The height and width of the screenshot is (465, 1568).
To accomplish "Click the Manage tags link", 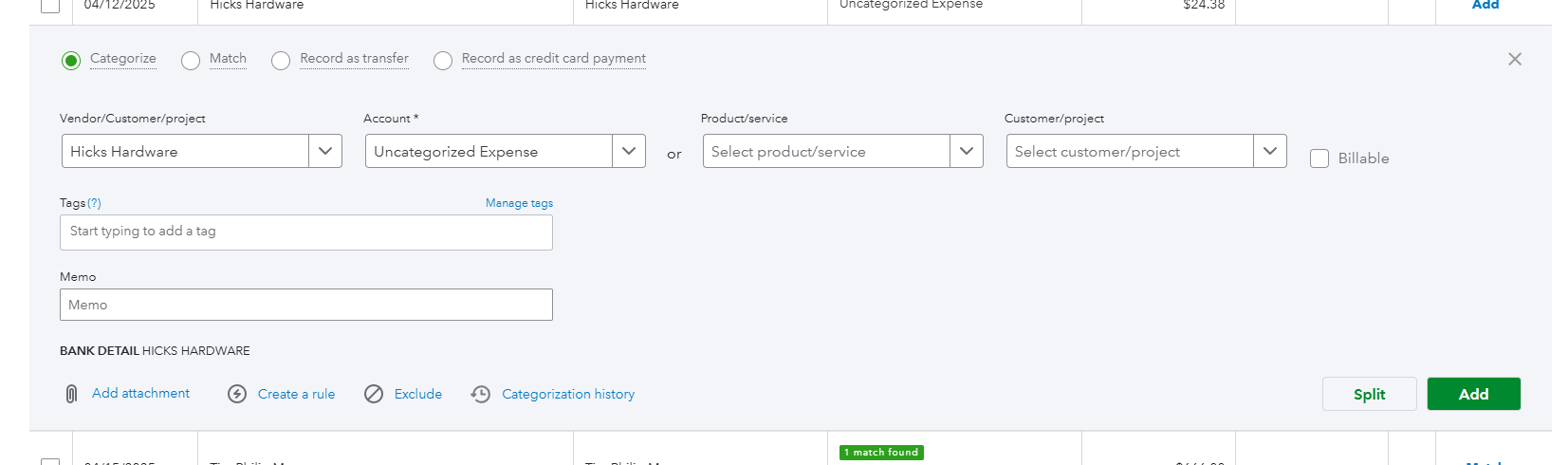I will click(519, 203).
